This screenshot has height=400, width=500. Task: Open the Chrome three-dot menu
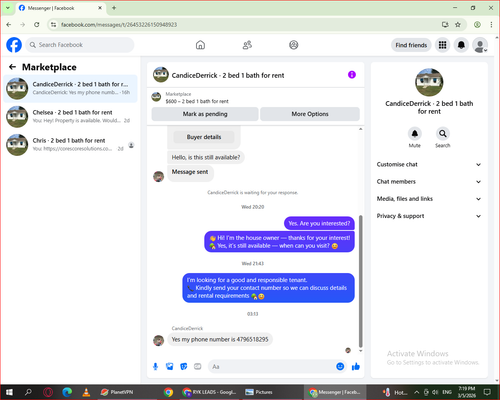tap(491, 24)
